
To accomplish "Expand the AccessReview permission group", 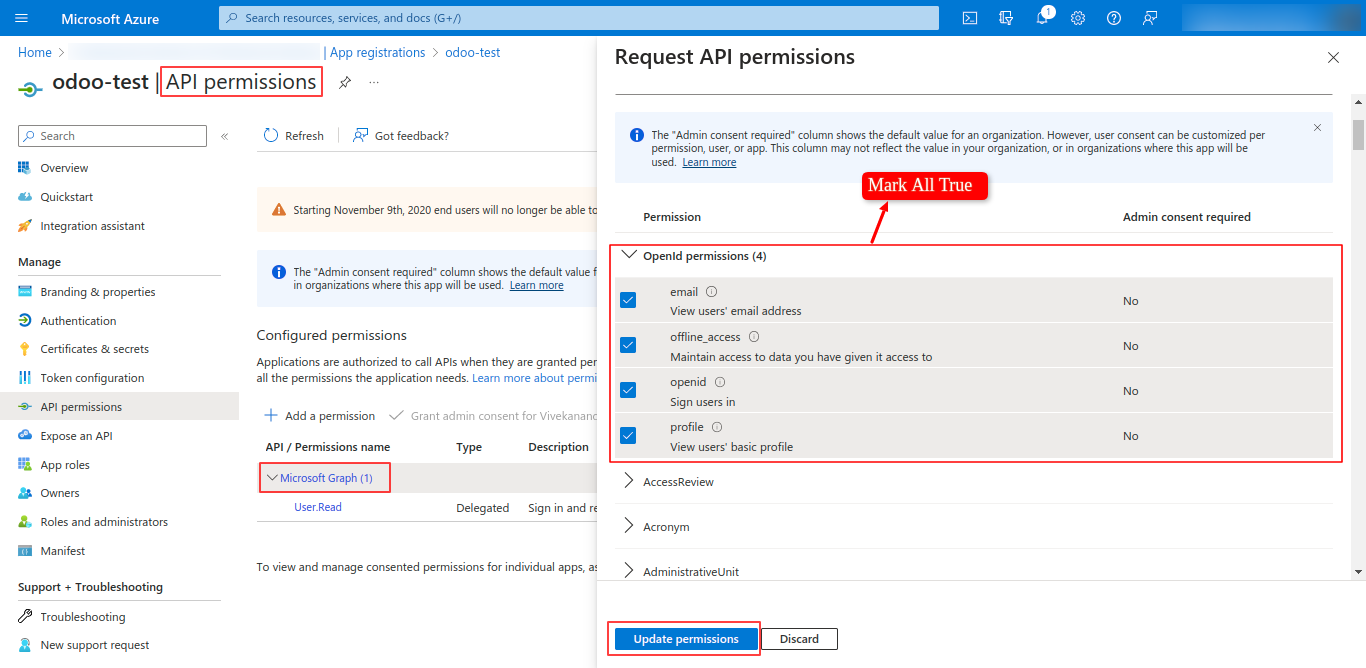I will tap(629, 481).
